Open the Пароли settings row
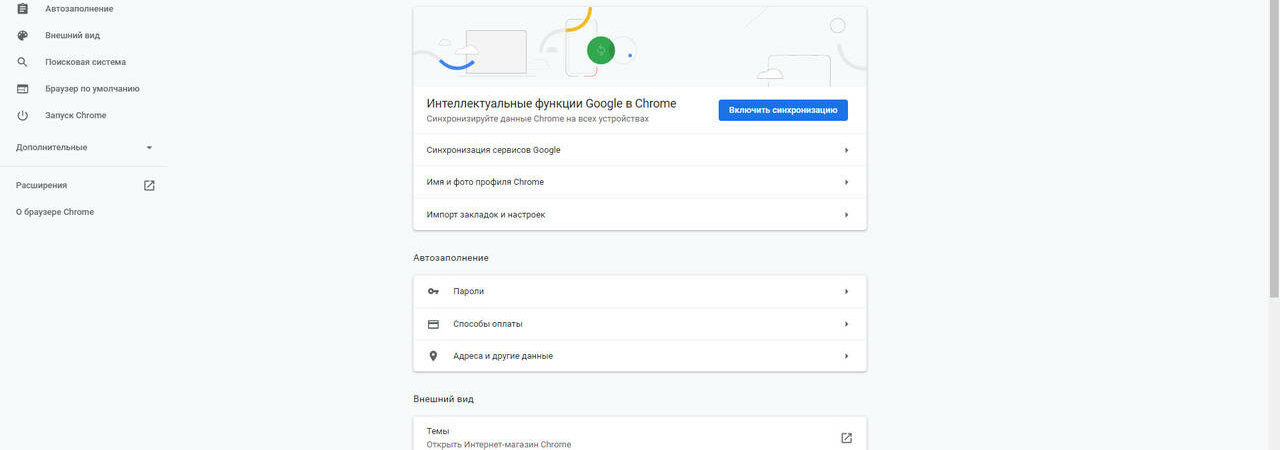This screenshot has height=450, width=1280. [x=640, y=291]
